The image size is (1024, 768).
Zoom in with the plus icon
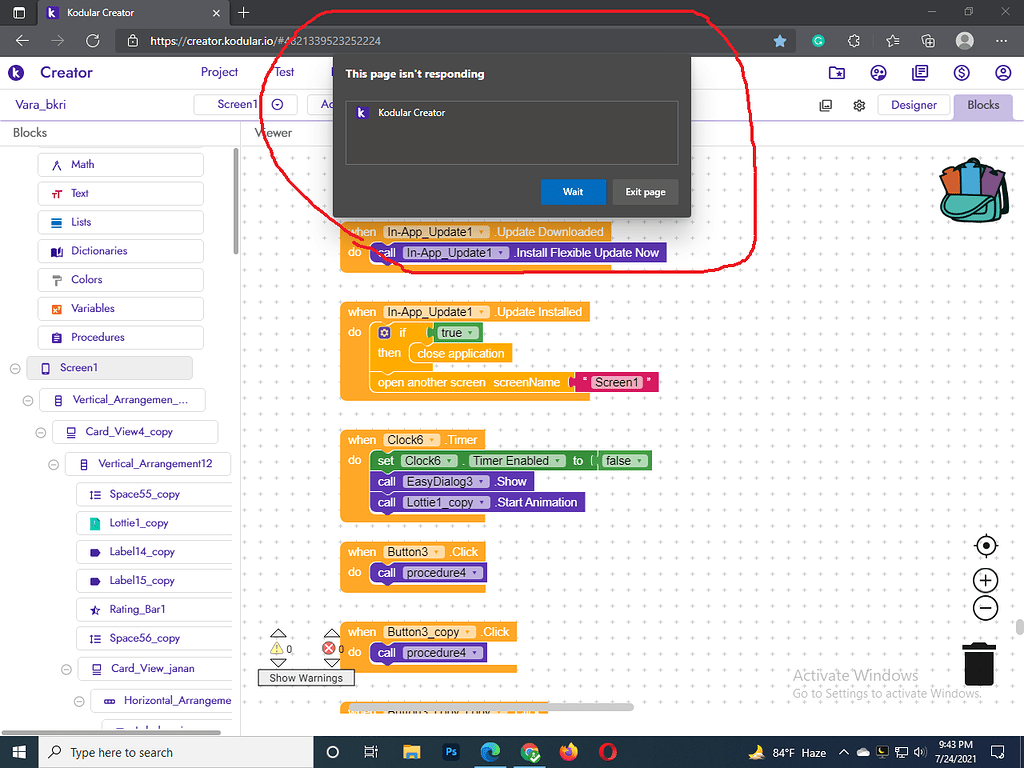click(x=985, y=580)
